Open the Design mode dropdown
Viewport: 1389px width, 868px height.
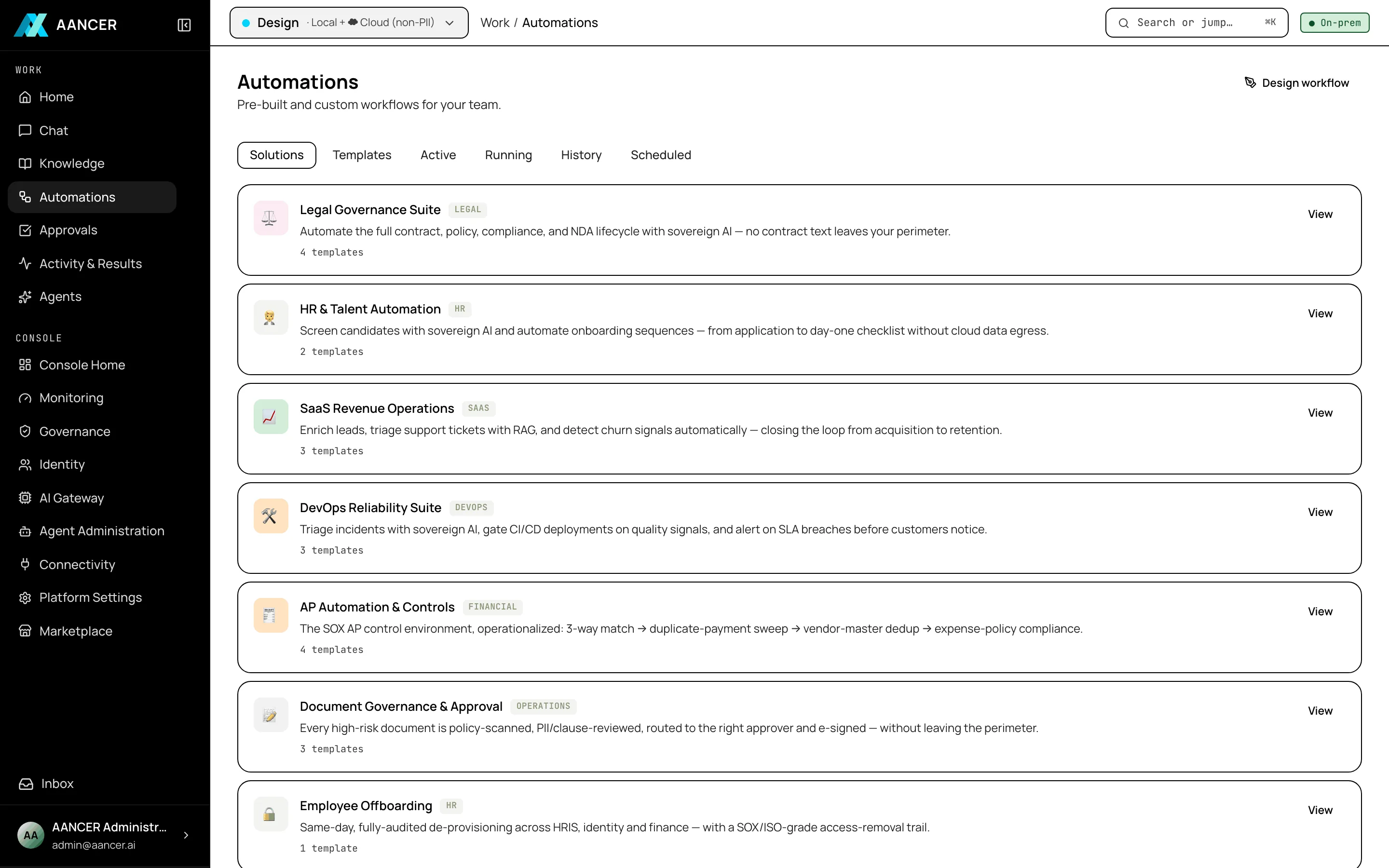349,23
